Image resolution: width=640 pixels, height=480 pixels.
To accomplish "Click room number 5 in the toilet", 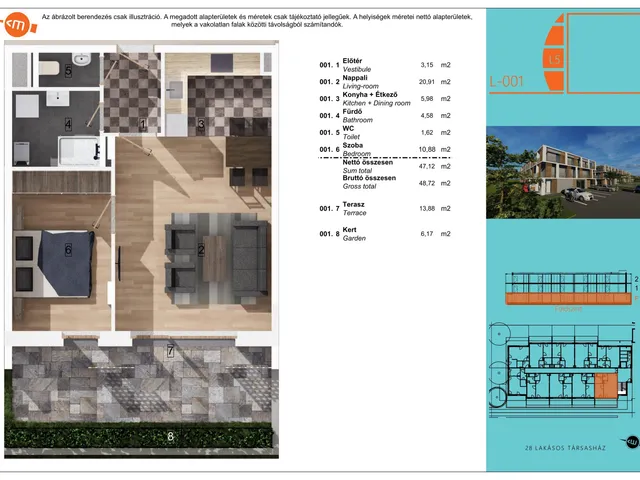I will point(68,71).
